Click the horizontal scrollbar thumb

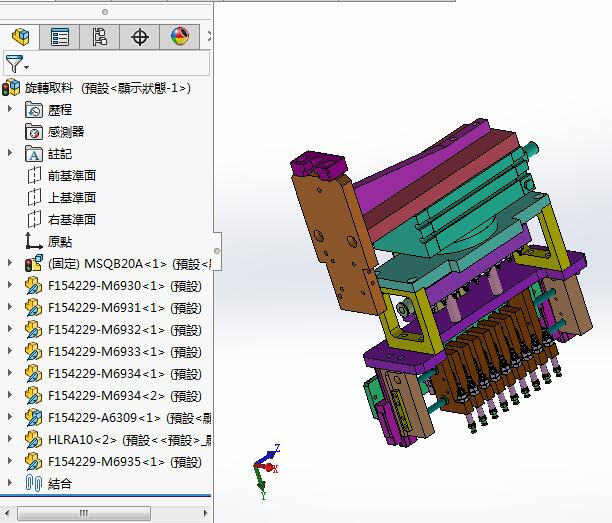pyautogui.click(x=84, y=513)
